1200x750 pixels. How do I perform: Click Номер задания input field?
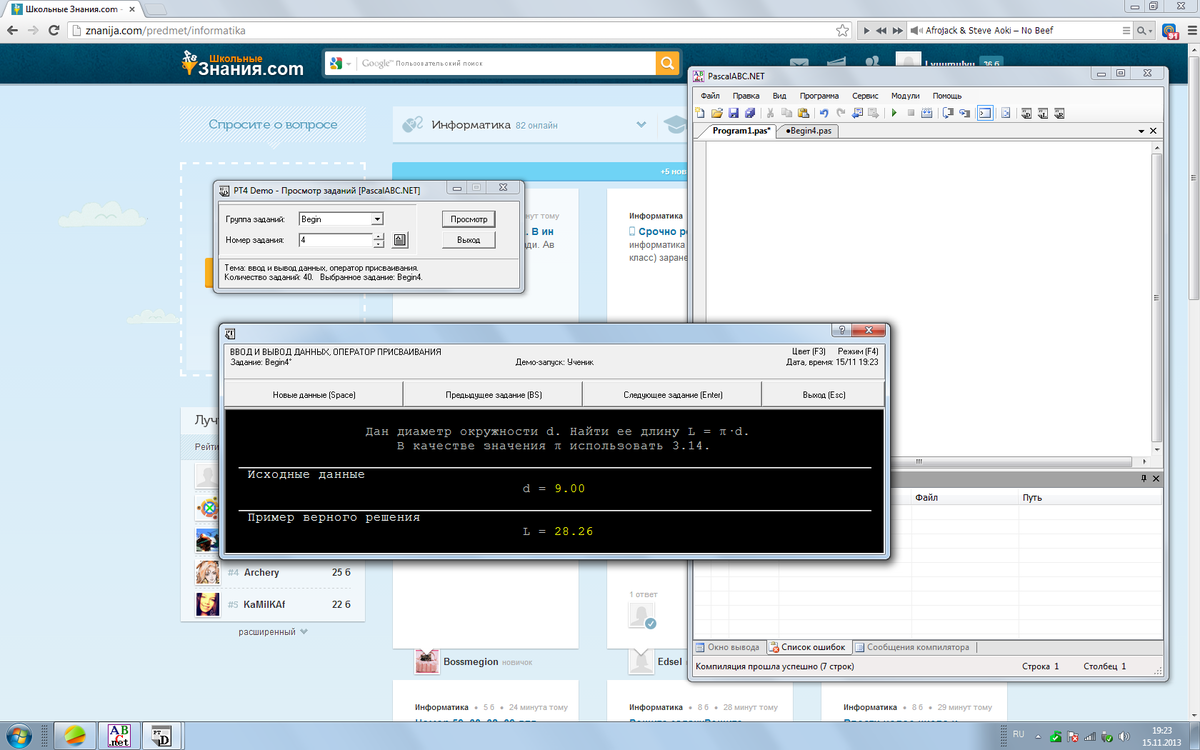pyautogui.click(x=335, y=240)
